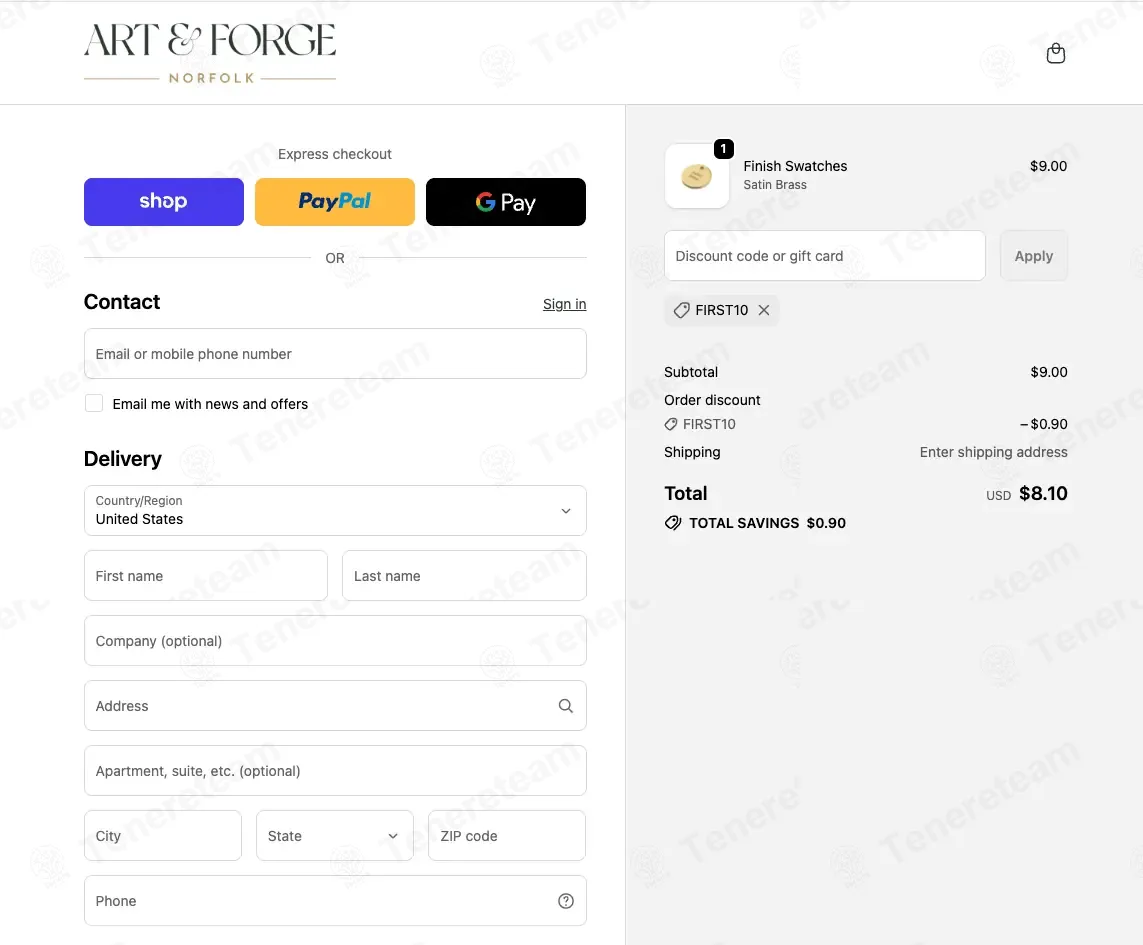Image resolution: width=1143 pixels, height=945 pixels.
Task: Click the Sign in link
Action: (x=564, y=304)
